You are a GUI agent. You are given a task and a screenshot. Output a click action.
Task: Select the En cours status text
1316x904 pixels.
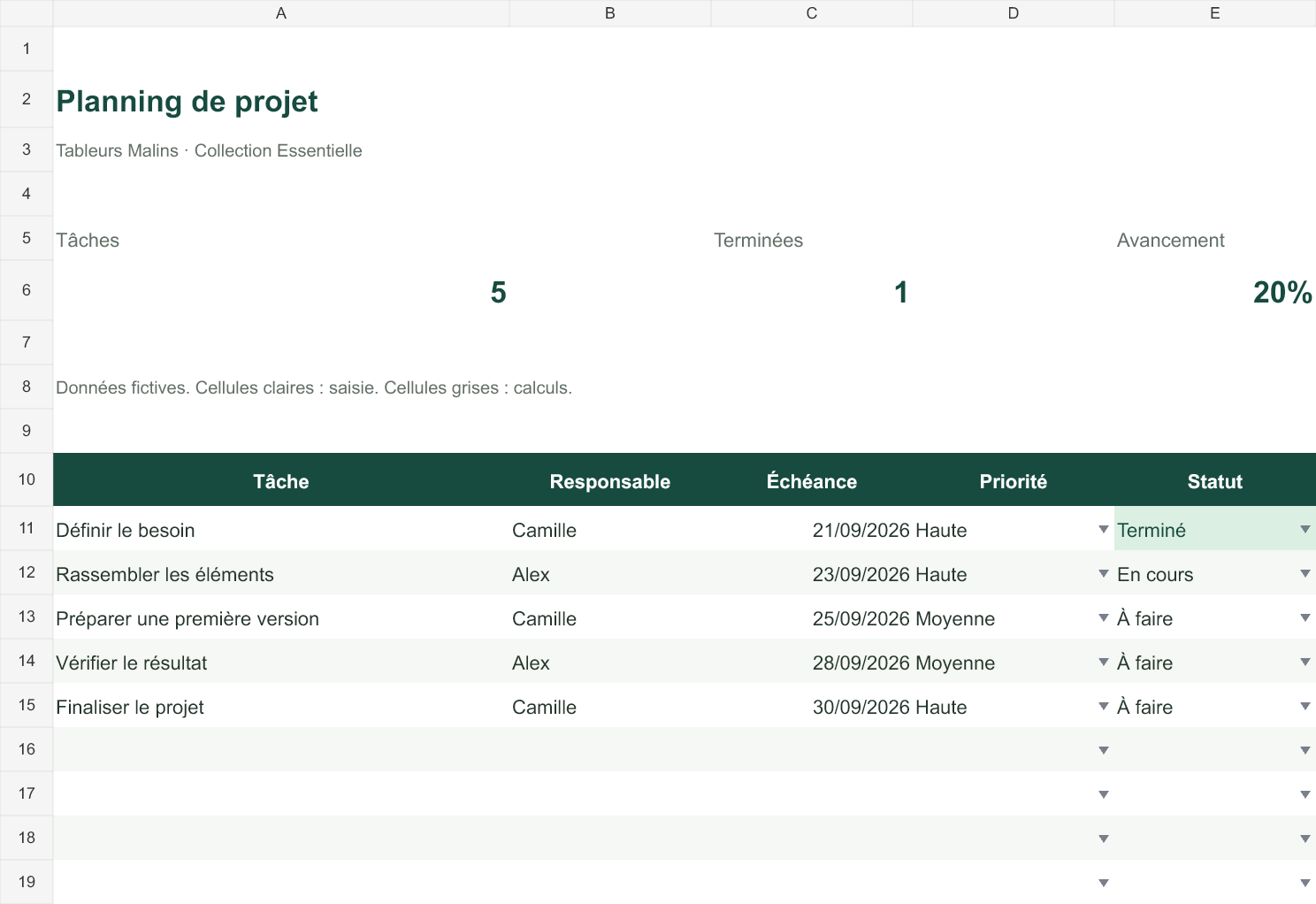pos(1155,574)
